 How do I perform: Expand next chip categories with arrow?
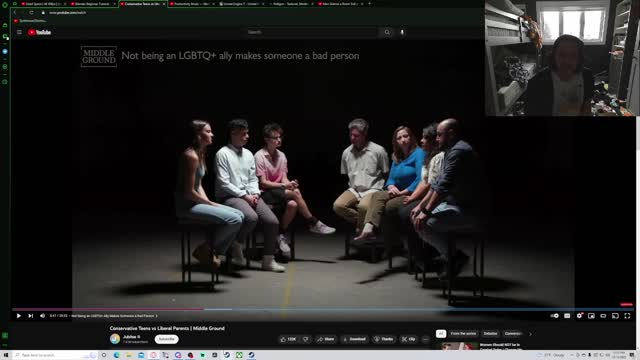[x=530, y=334]
